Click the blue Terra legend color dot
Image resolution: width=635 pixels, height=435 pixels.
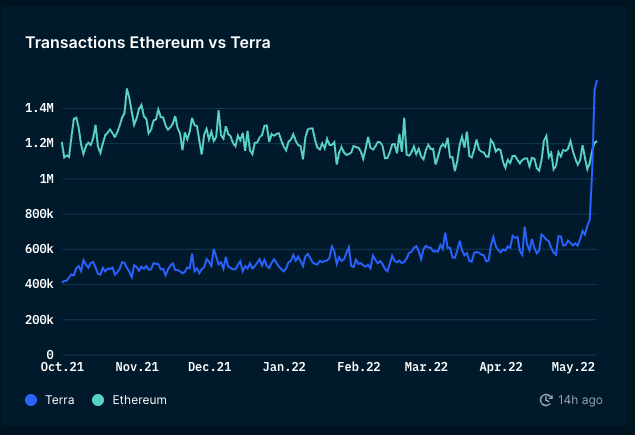tap(31, 400)
